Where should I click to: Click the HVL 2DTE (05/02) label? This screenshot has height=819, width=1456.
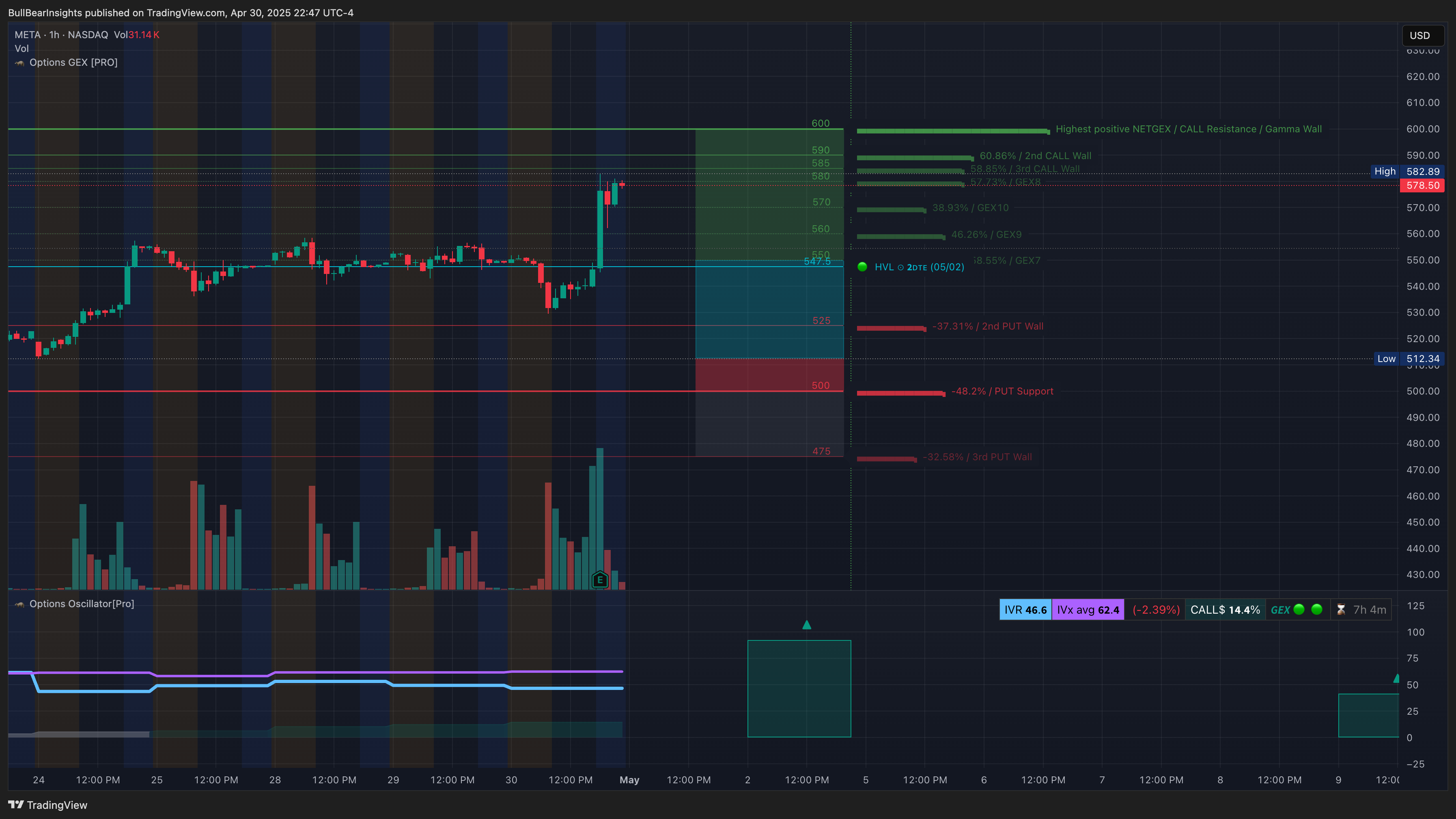920,267
